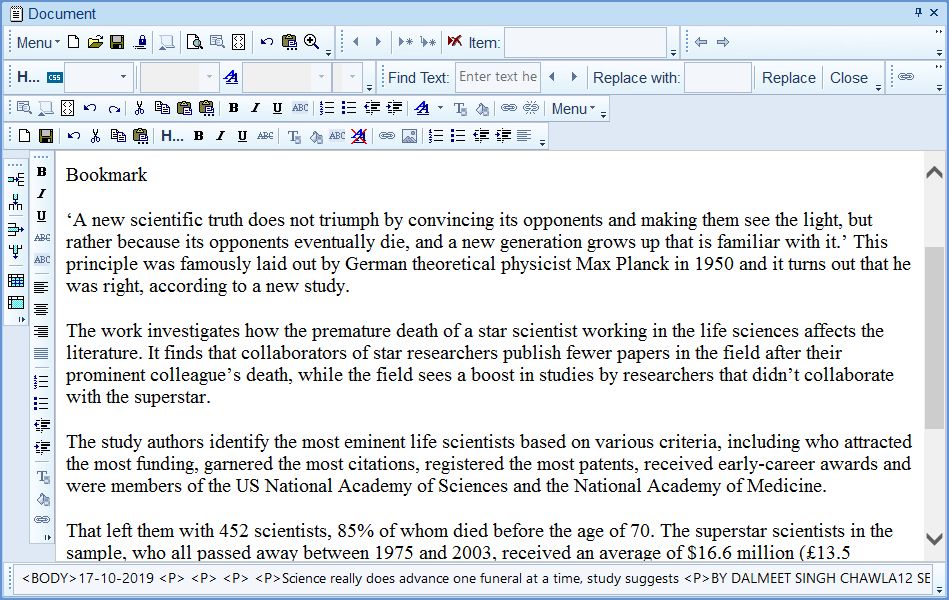Toggle the pin icon in Document title bar
The image size is (949, 600).
[x=918, y=13]
